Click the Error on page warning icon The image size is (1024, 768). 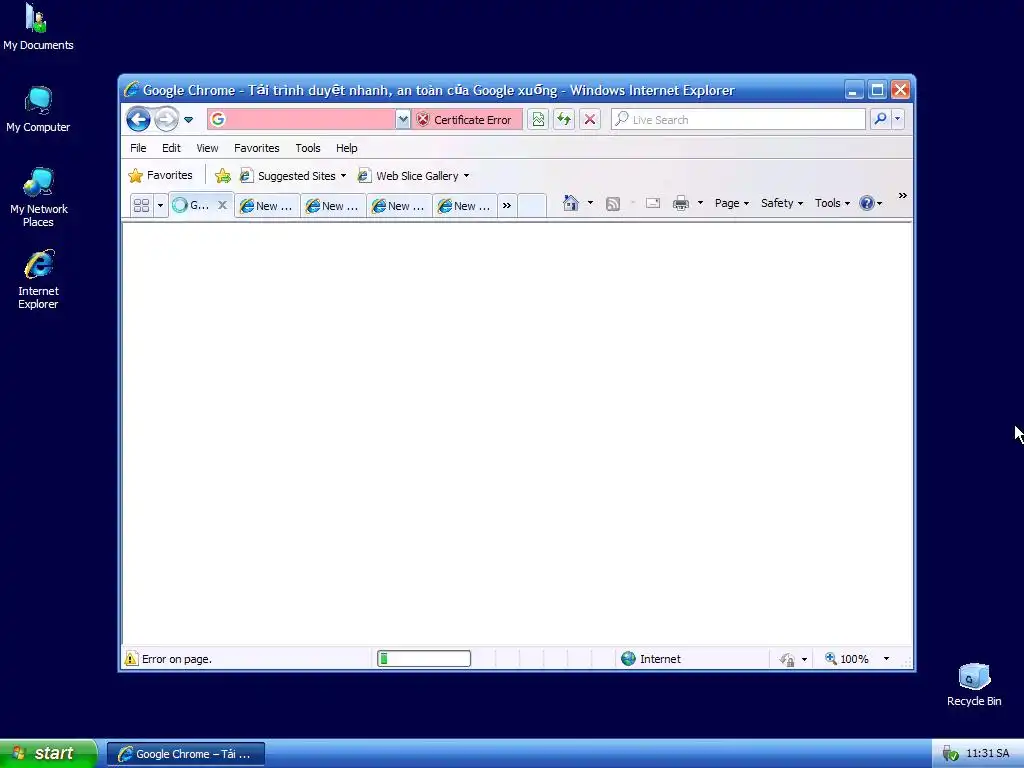point(131,658)
